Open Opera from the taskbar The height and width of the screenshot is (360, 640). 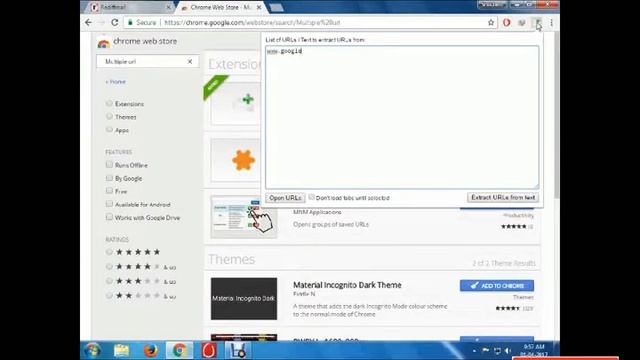[x=209, y=350]
